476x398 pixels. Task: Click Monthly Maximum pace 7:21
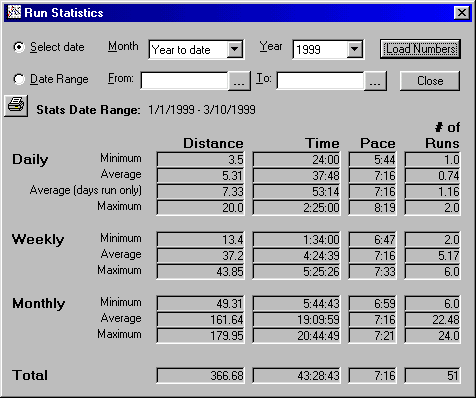(x=373, y=335)
